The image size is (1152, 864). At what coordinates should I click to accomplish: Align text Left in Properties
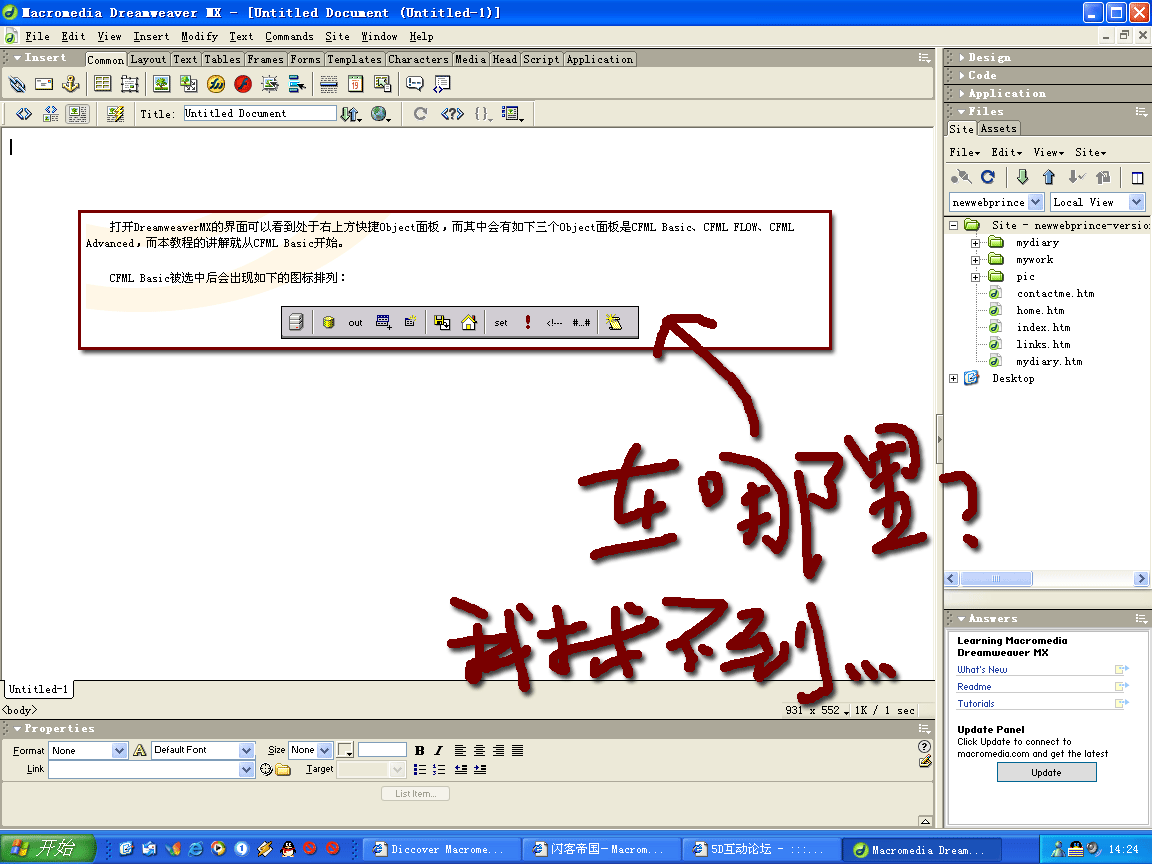(x=460, y=750)
